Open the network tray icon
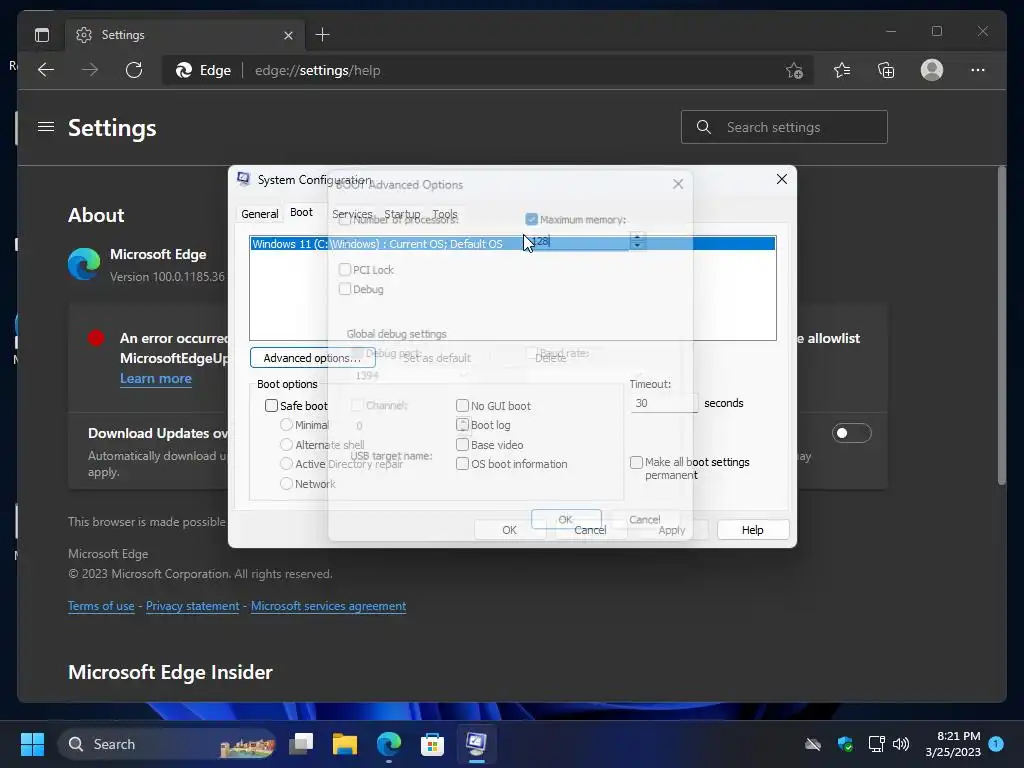Viewport: 1024px width, 768px height. [x=876, y=744]
